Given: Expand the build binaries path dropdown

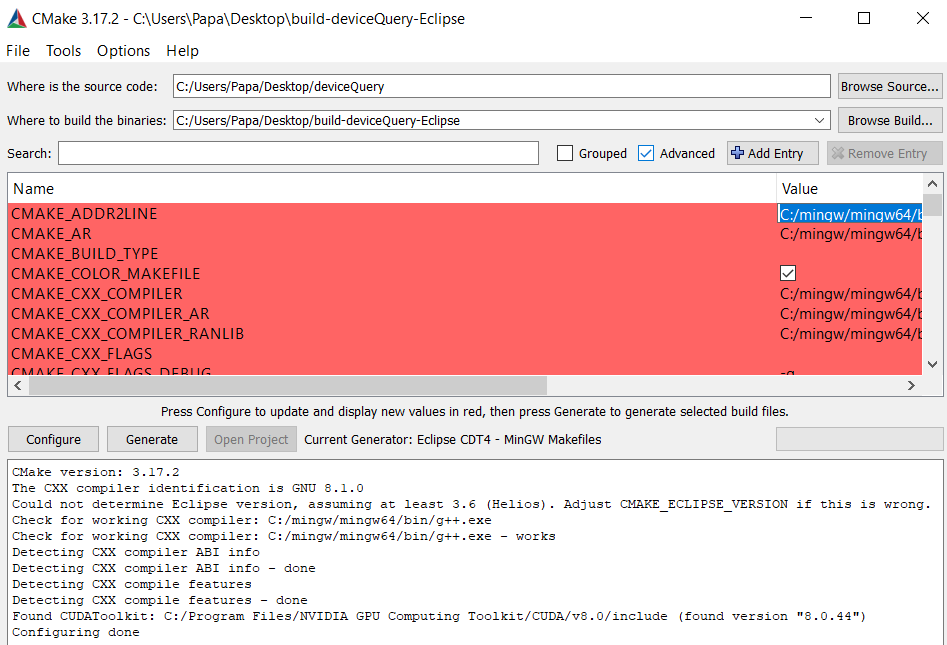Looking at the screenshot, I should pyautogui.click(x=821, y=120).
